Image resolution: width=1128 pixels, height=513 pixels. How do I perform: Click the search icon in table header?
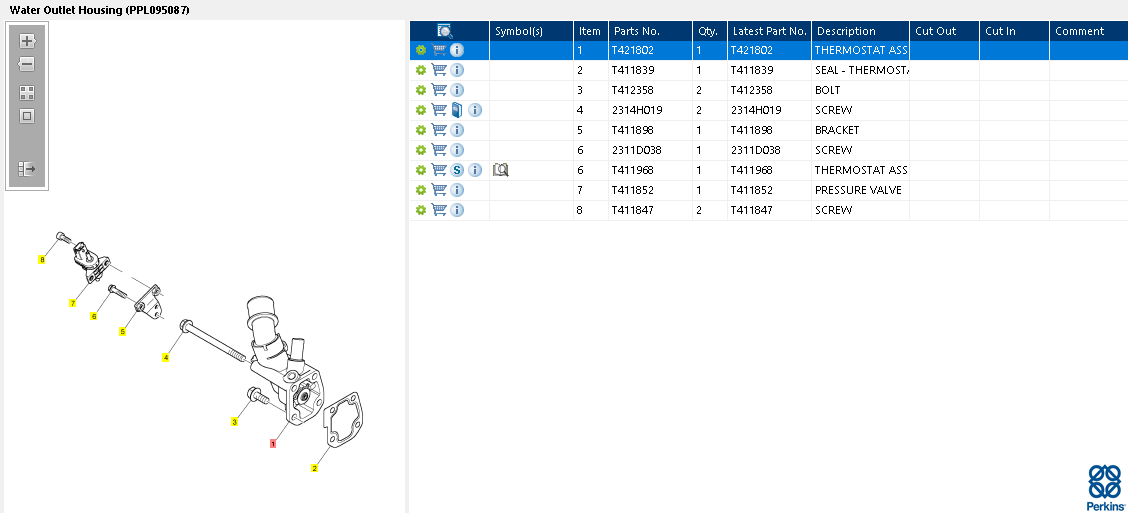coord(445,31)
